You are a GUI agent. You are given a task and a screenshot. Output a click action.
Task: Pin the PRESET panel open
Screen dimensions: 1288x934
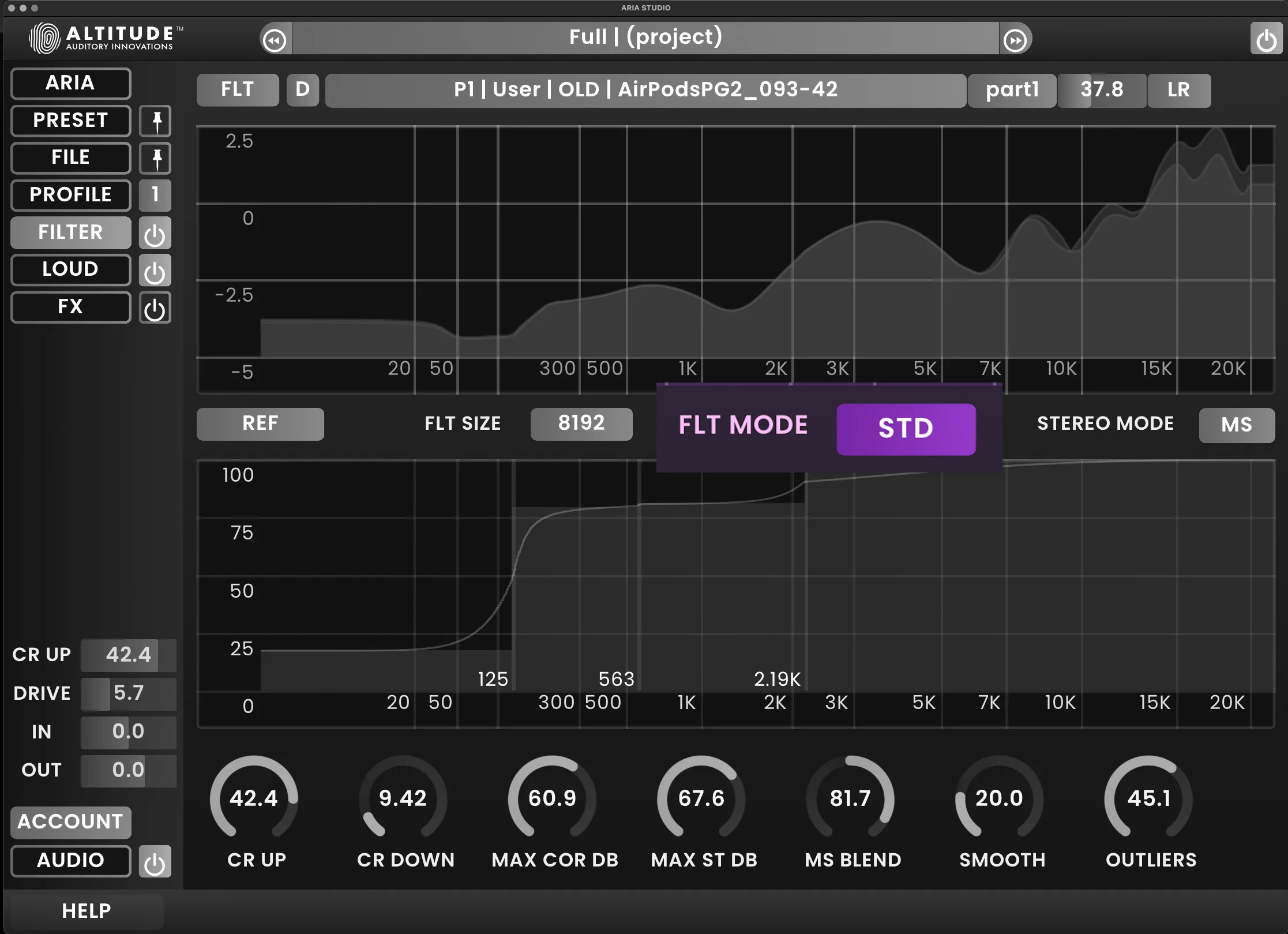[x=155, y=121]
